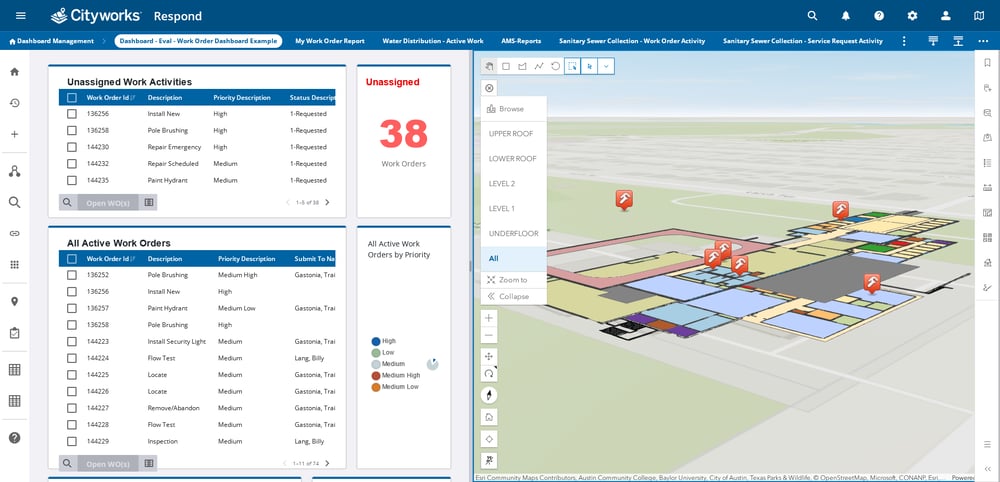1000x482 pixels.
Task: Click the work order marker at far left of map
Action: 624,200
